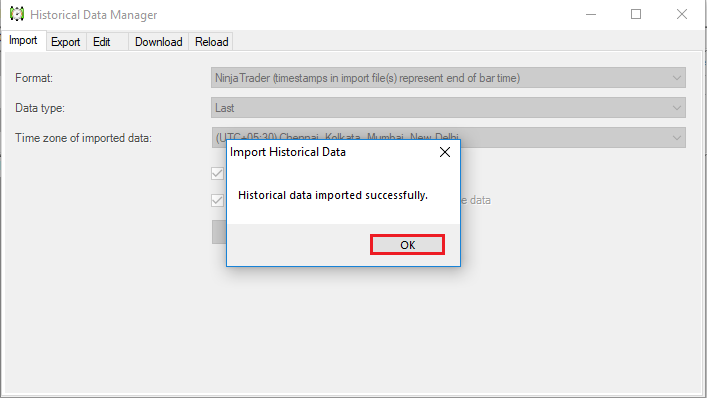This screenshot has width=707, height=398.
Task: Click the 'Format:' label
Action: [34, 78]
